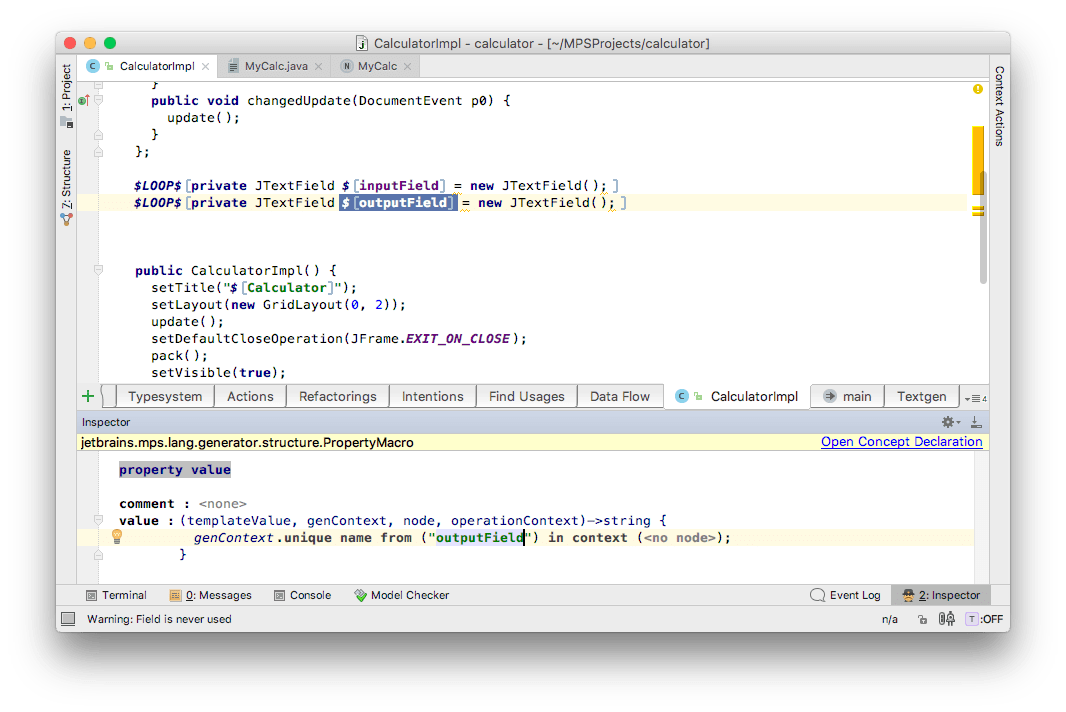Switch to the Typesystem aspect tab
Viewport: 1066px width, 712px height.
click(x=164, y=396)
